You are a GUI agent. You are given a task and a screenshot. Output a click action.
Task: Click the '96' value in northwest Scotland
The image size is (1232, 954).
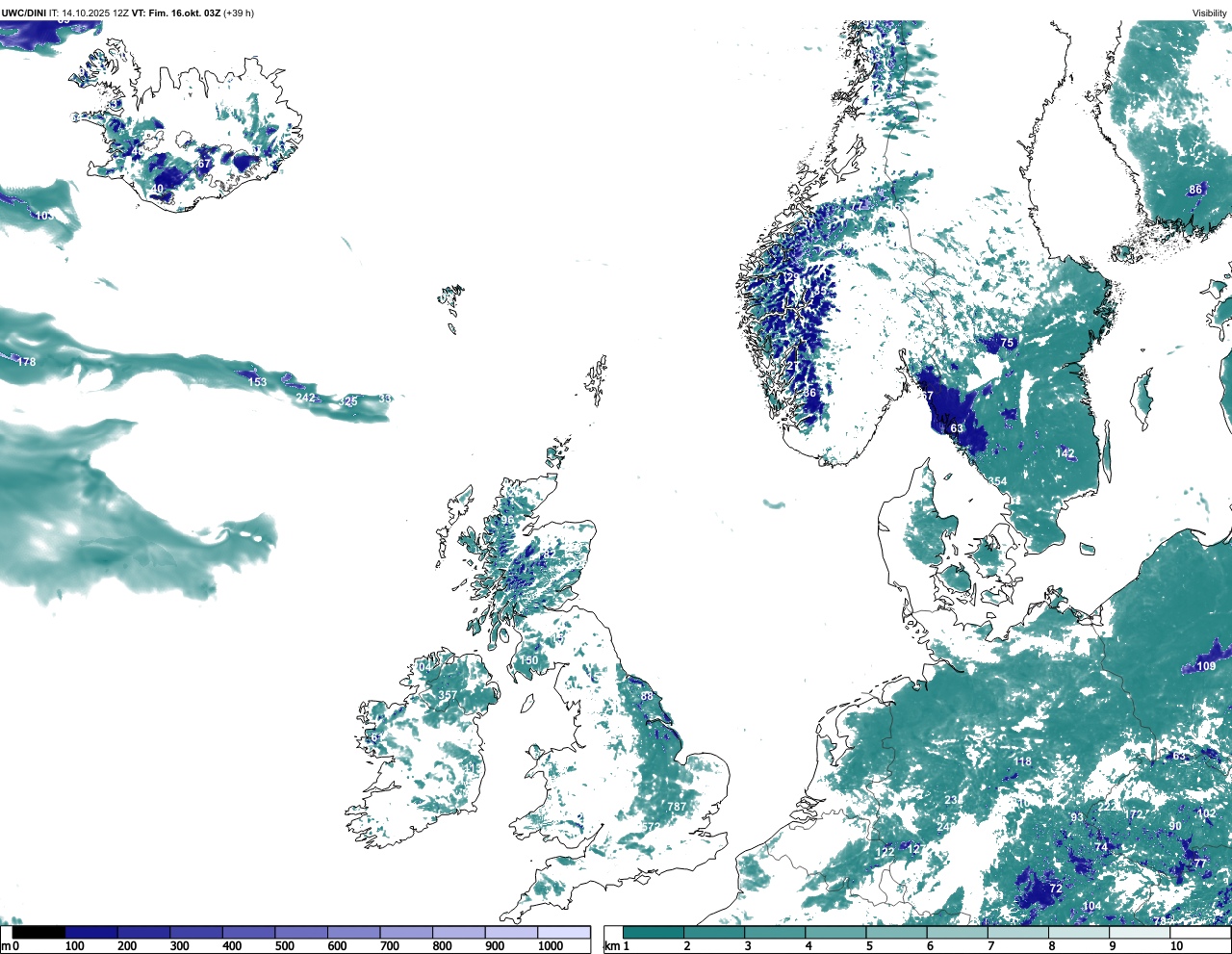(507, 520)
